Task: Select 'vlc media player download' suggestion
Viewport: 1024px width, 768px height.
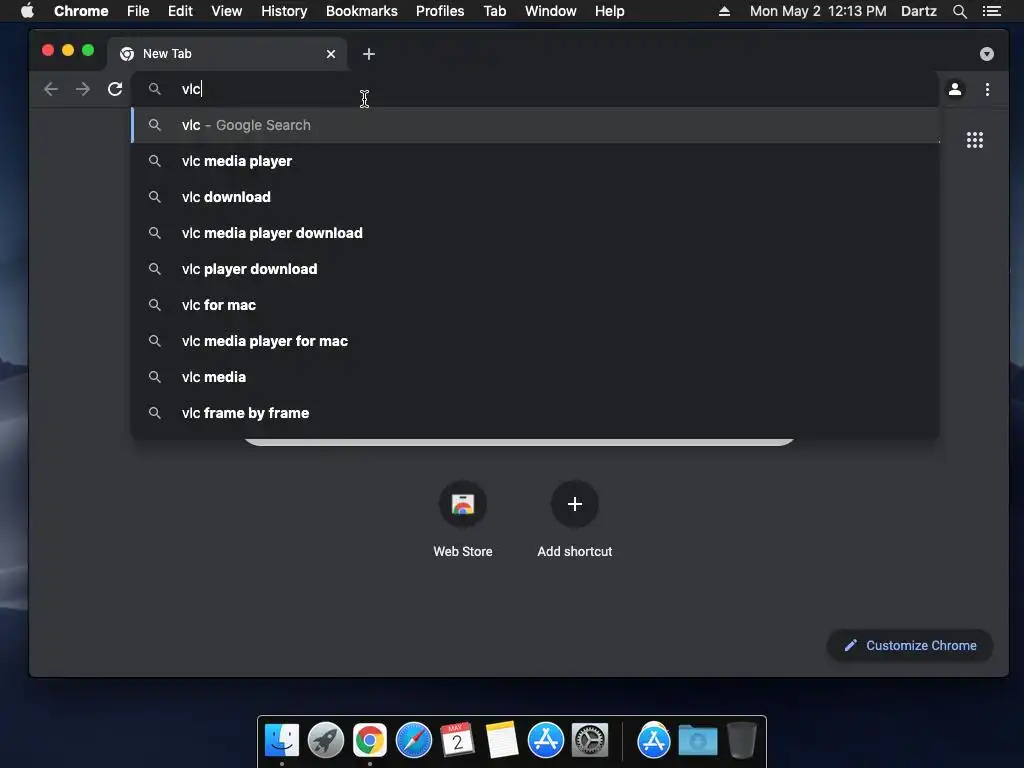Action: click(536, 232)
